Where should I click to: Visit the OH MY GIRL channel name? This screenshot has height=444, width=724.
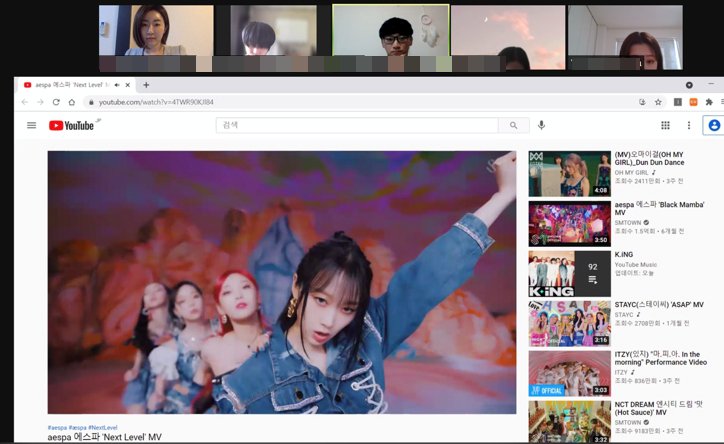(631, 172)
